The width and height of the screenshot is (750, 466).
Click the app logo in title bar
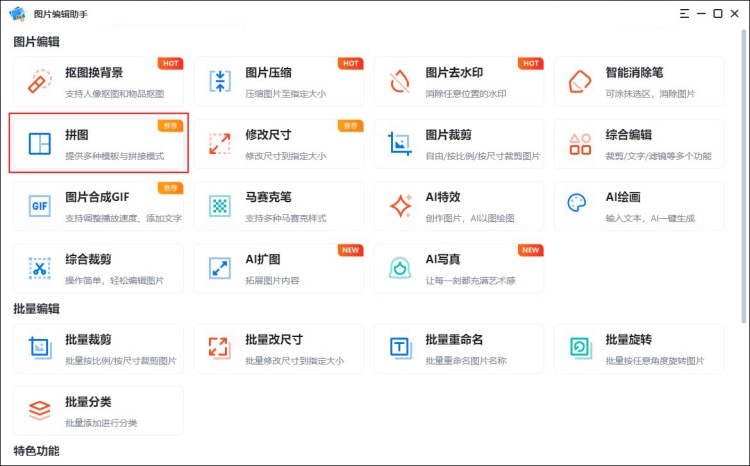coord(17,13)
